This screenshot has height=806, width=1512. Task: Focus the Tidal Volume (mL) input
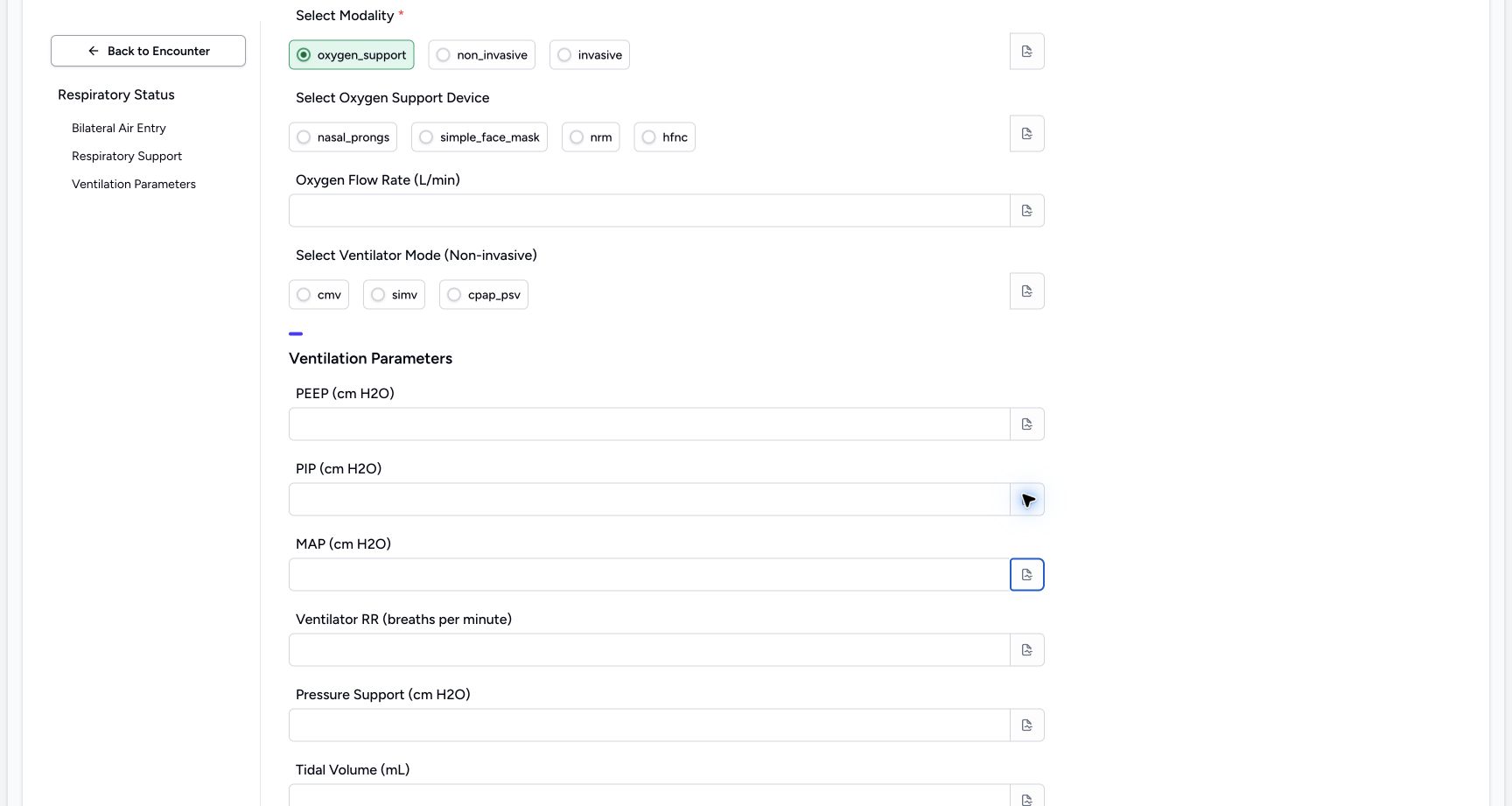pos(649,796)
